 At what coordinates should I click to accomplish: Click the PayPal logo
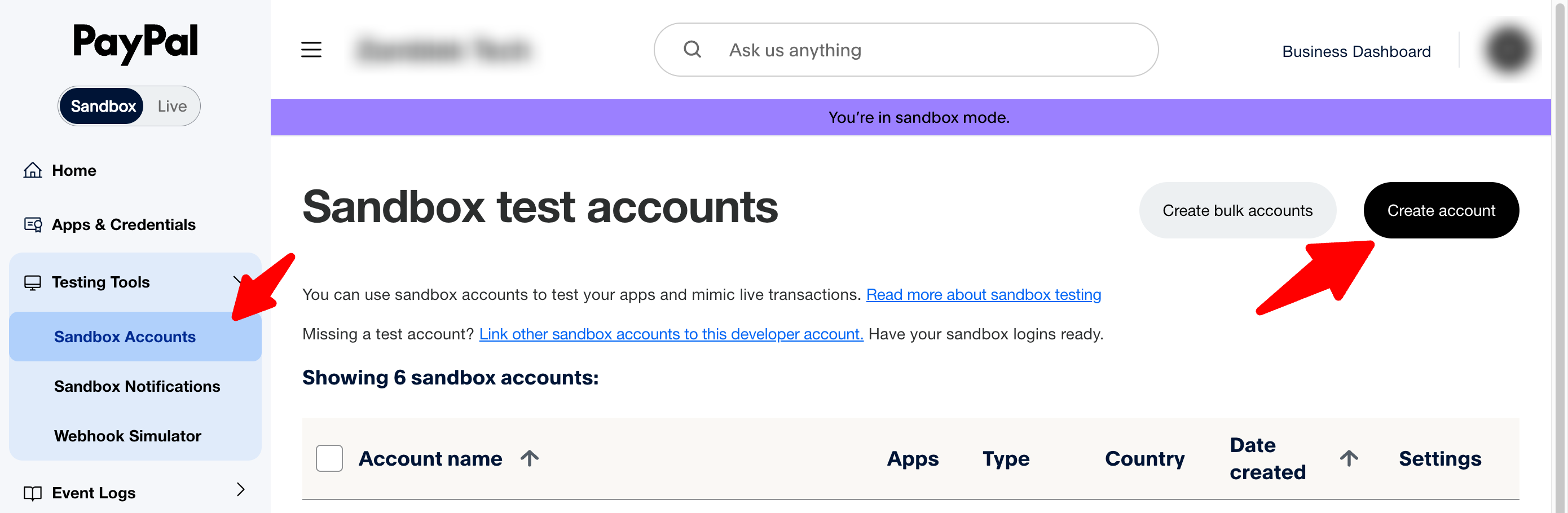(135, 43)
